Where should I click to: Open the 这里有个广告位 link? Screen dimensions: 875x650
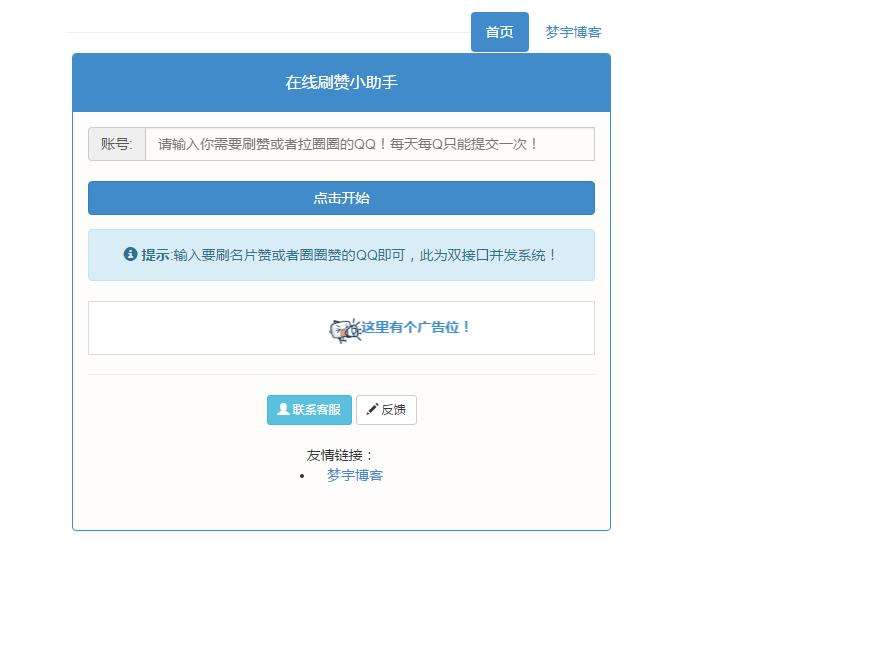(x=416, y=327)
